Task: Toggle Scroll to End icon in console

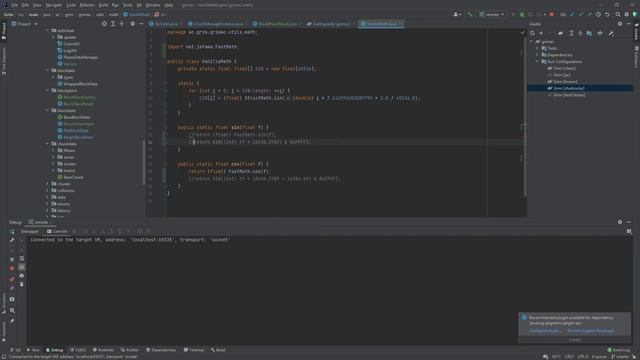Action: [22, 267]
